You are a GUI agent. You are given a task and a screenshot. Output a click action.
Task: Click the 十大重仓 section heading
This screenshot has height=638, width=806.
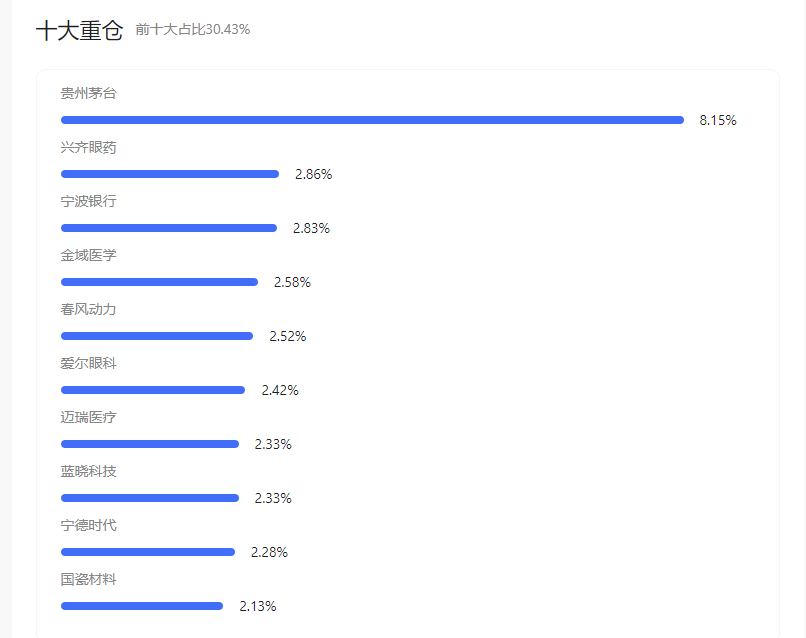79,30
